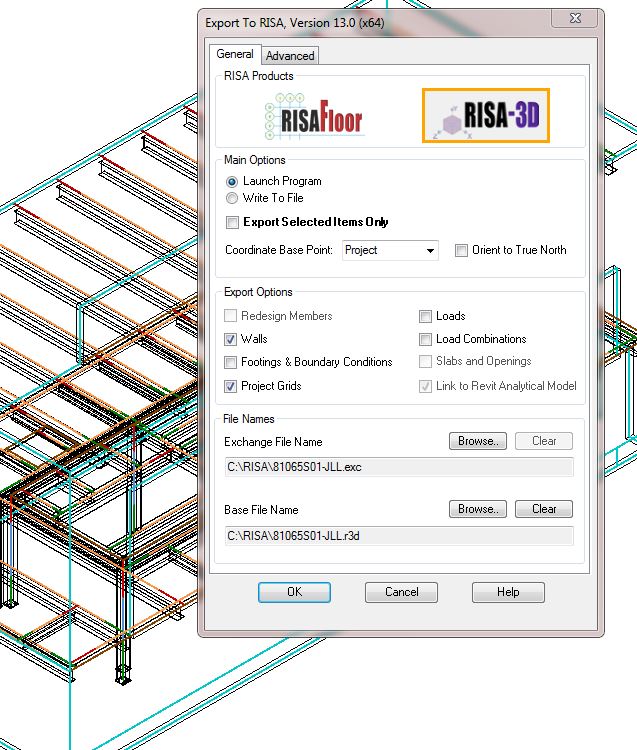Clear the Base File Name
The image size is (637, 750).
coord(544,509)
